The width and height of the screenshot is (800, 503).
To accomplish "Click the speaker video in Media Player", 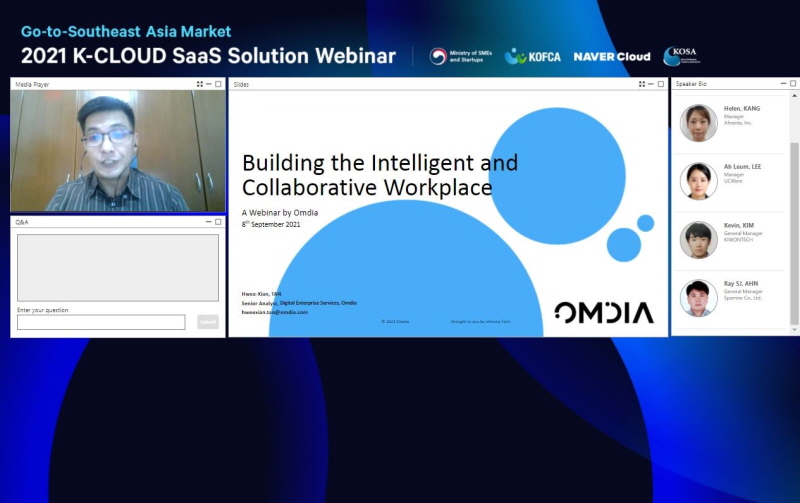I will [118, 150].
